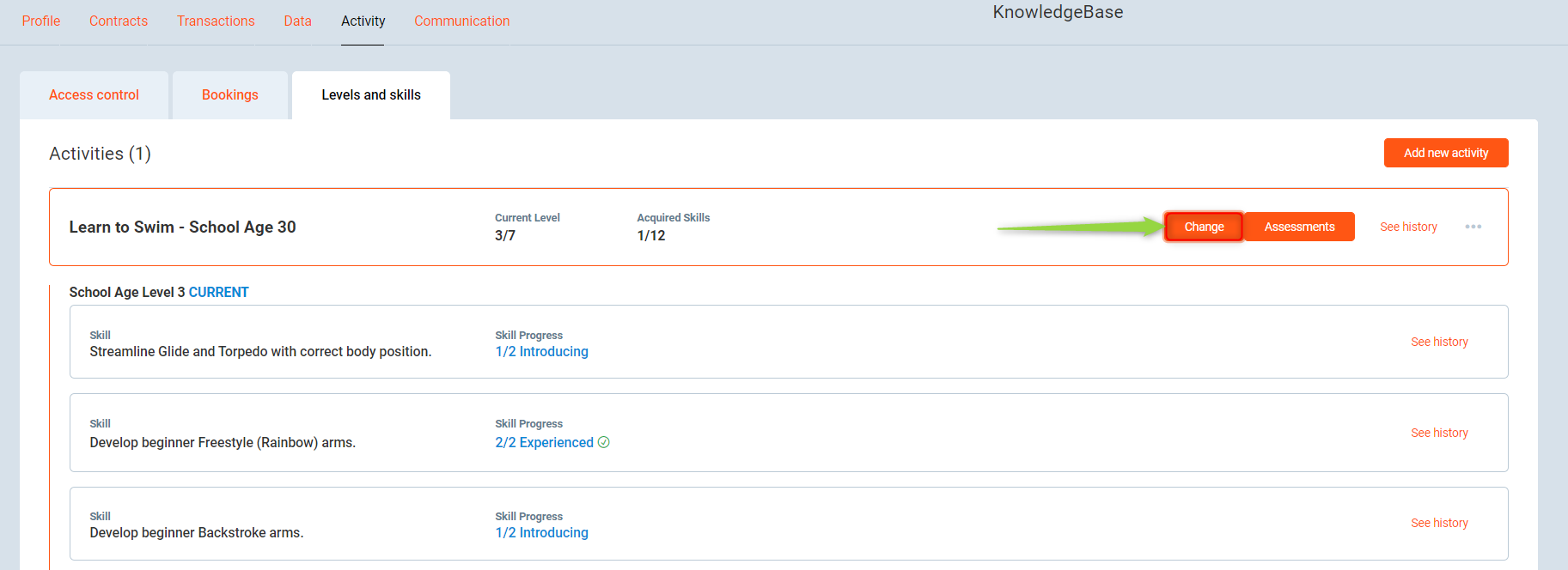Go to the Contracts tab
Viewport: 1568px width, 570px height.
pos(119,21)
